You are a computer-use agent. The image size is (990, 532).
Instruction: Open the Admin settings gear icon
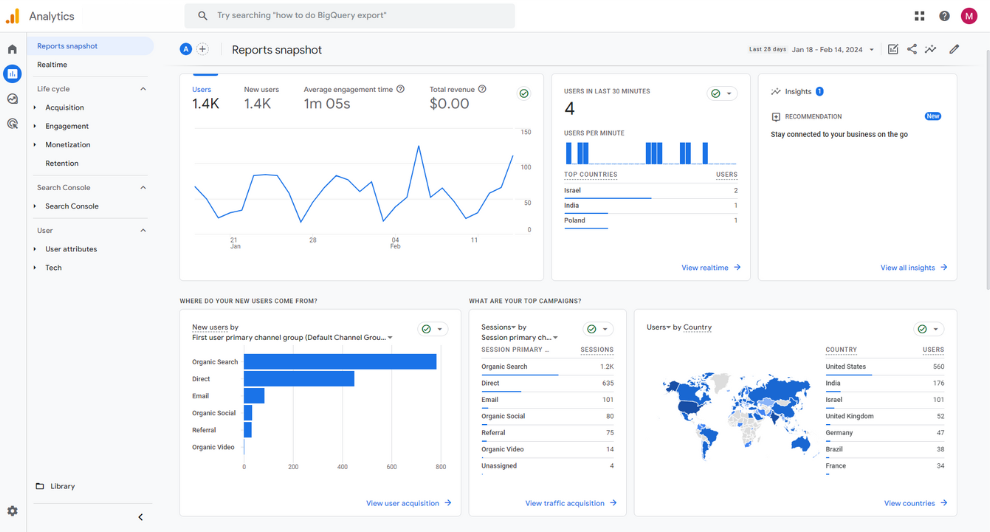click(12, 511)
